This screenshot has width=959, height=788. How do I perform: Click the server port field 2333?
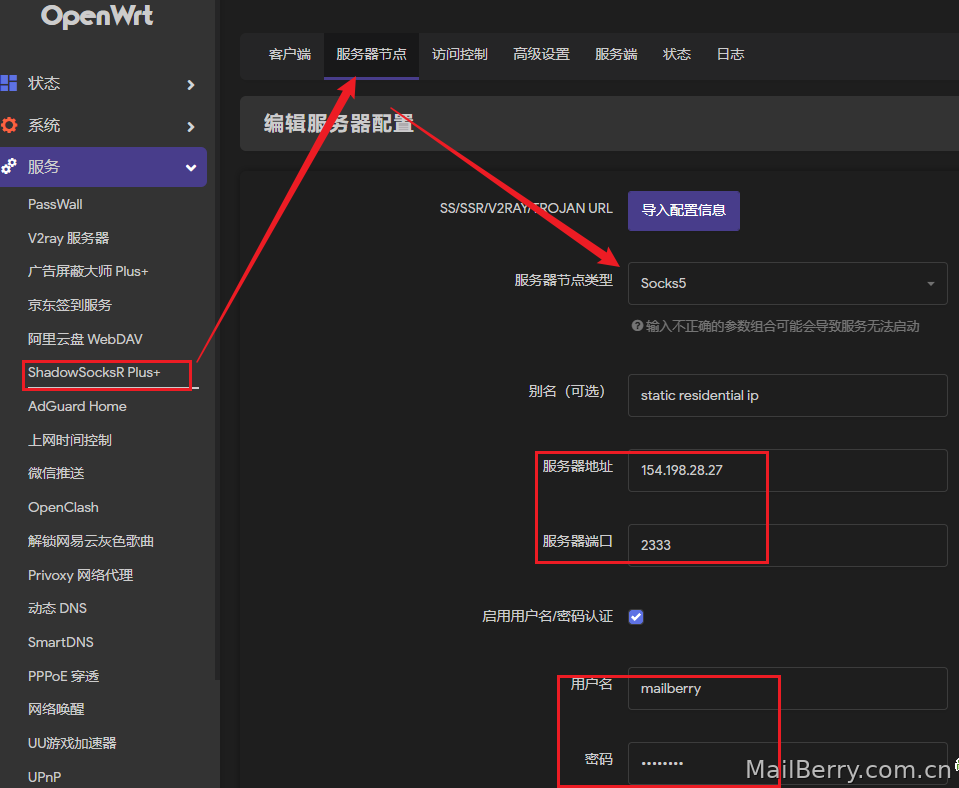(x=788, y=545)
